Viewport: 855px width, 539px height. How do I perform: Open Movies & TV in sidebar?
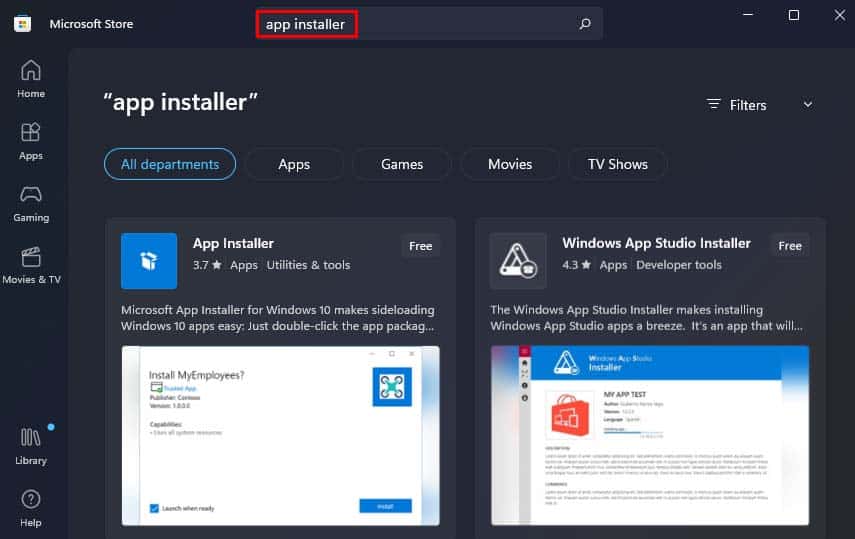[31, 266]
